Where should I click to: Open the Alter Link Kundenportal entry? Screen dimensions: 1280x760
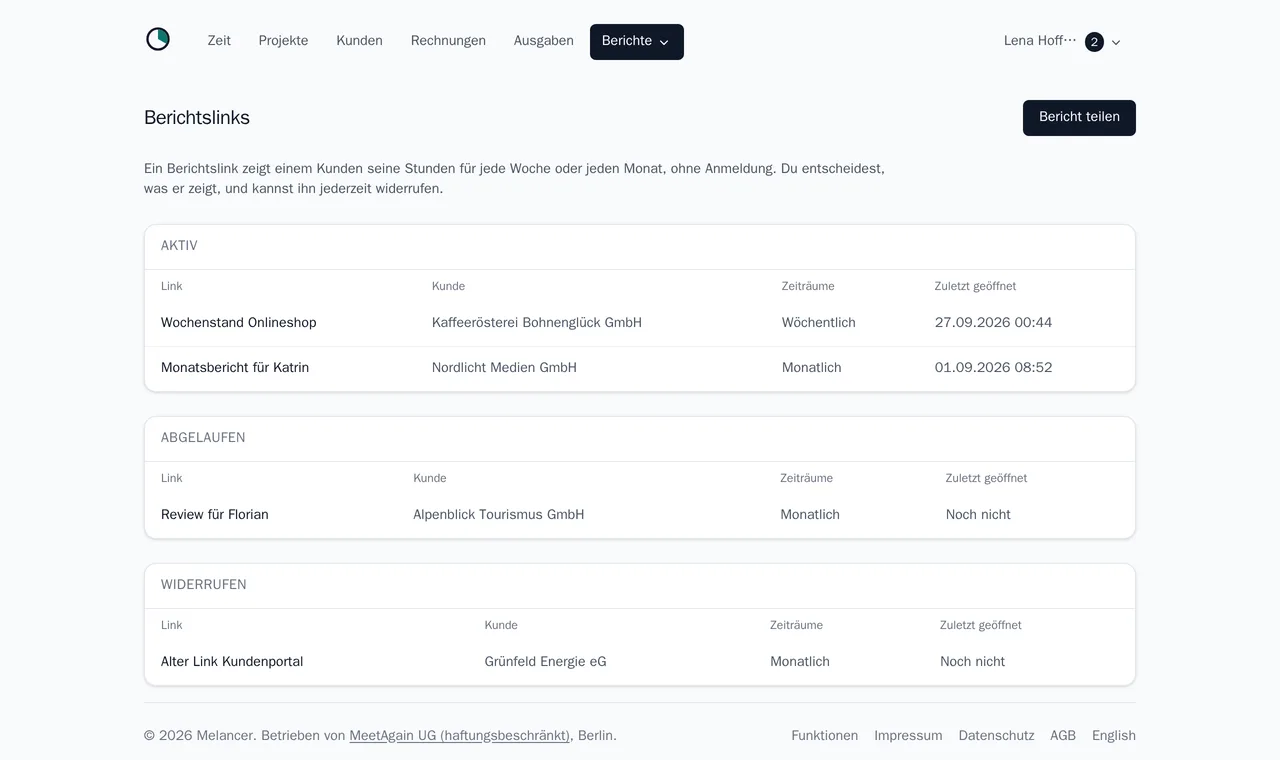tap(232, 662)
